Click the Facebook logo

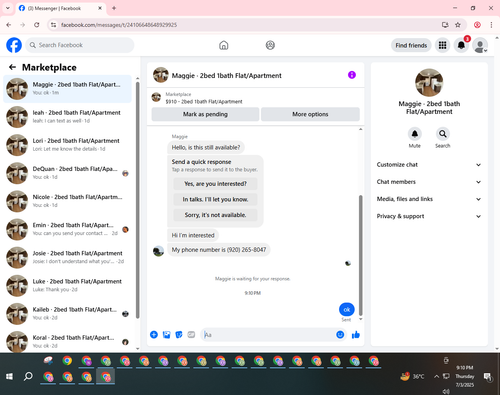pyautogui.click(x=14, y=45)
